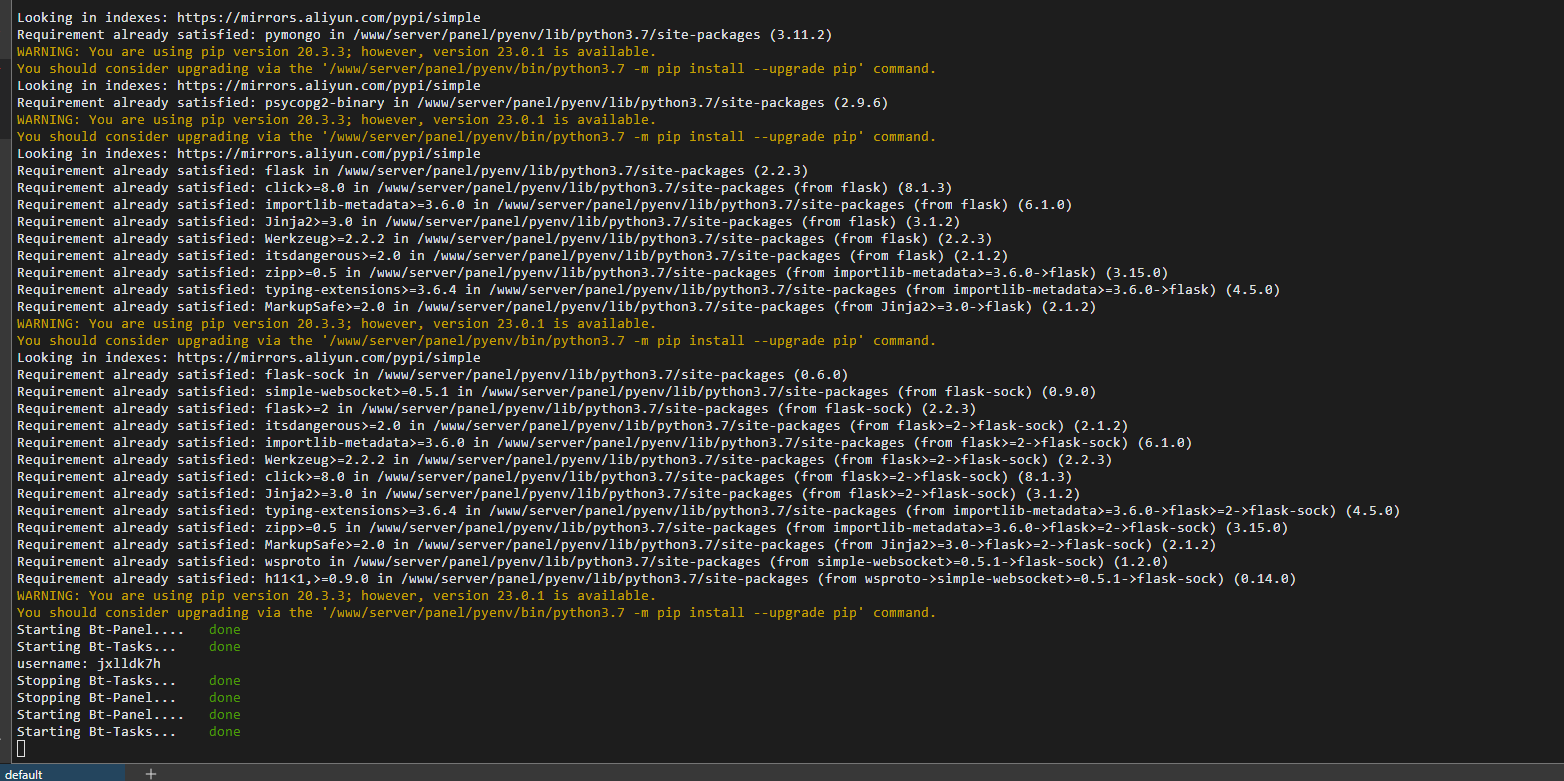This screenshot has height=781, width=1564.
Task: Click the terminal cursor block at prompt
Action: click(21, 748)
